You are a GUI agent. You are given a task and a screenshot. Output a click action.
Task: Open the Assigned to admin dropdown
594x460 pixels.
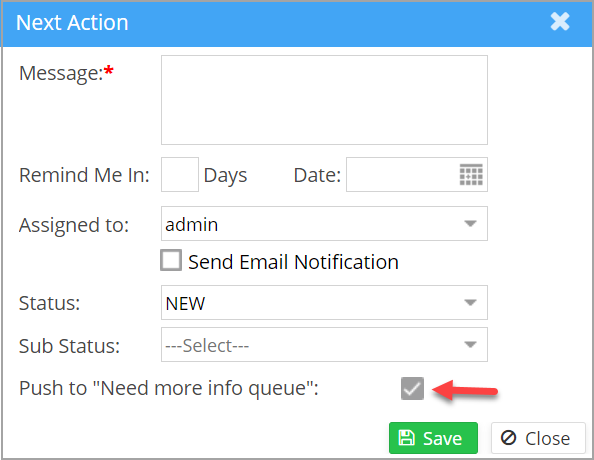tap(324, 224)
